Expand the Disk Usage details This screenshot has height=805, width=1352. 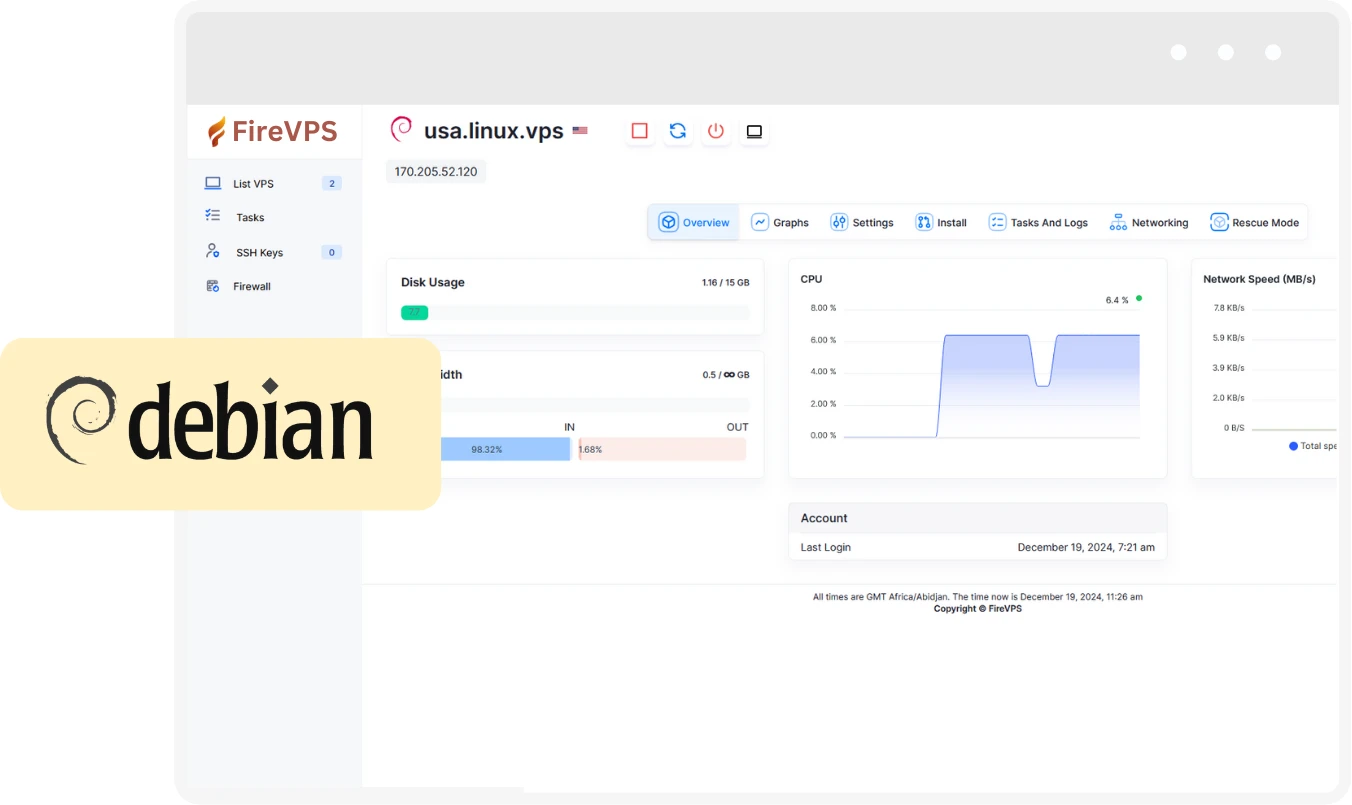[432, 282]
